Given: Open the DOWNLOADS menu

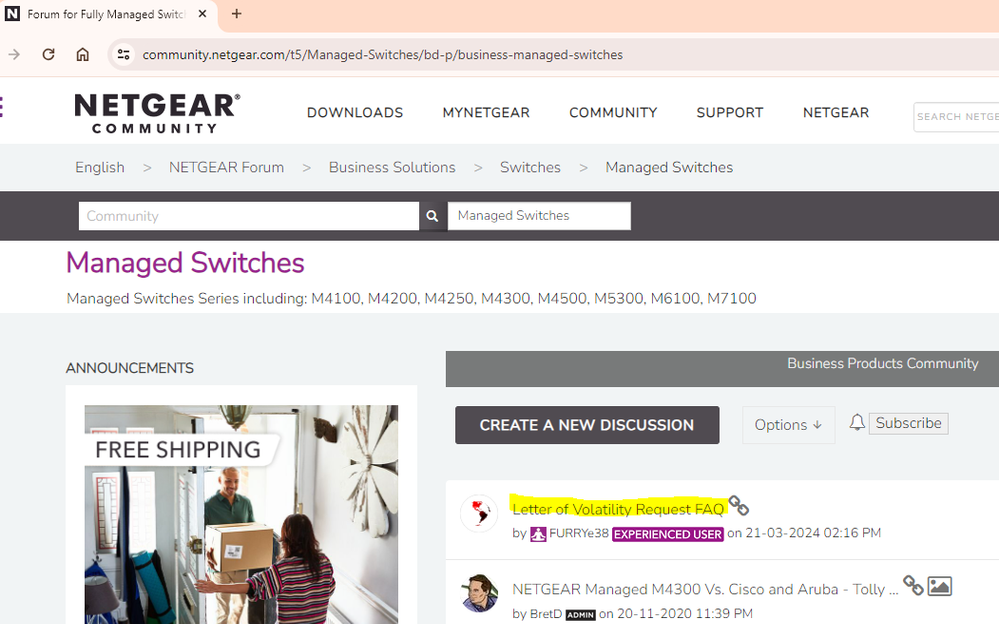Looking at the screenshot, I should point(355,113).
